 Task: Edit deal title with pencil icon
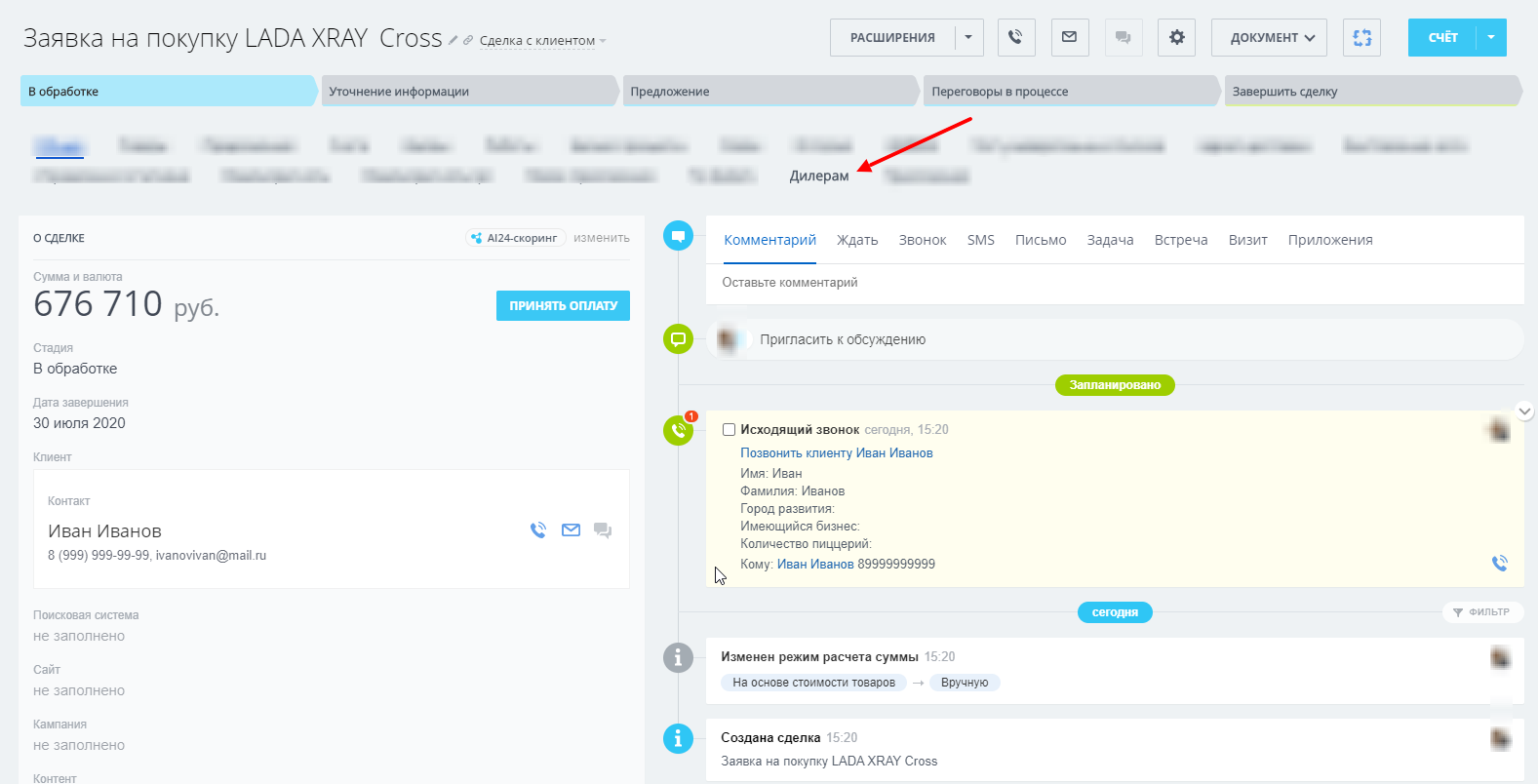[453, 40]
